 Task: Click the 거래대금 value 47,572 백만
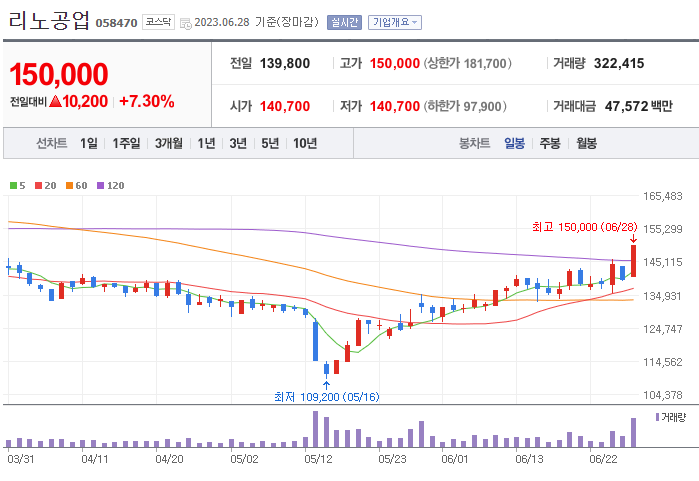pos(638,106)
